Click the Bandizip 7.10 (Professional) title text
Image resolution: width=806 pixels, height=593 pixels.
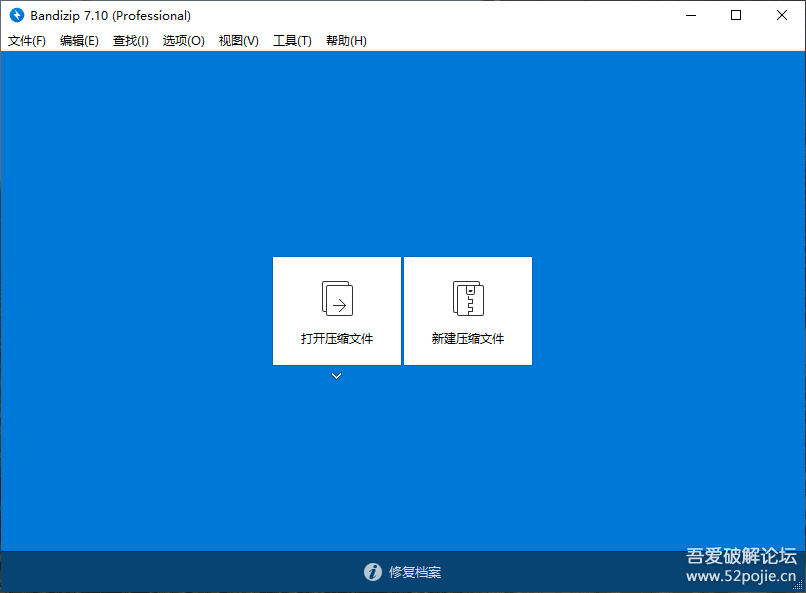(111, 15)
